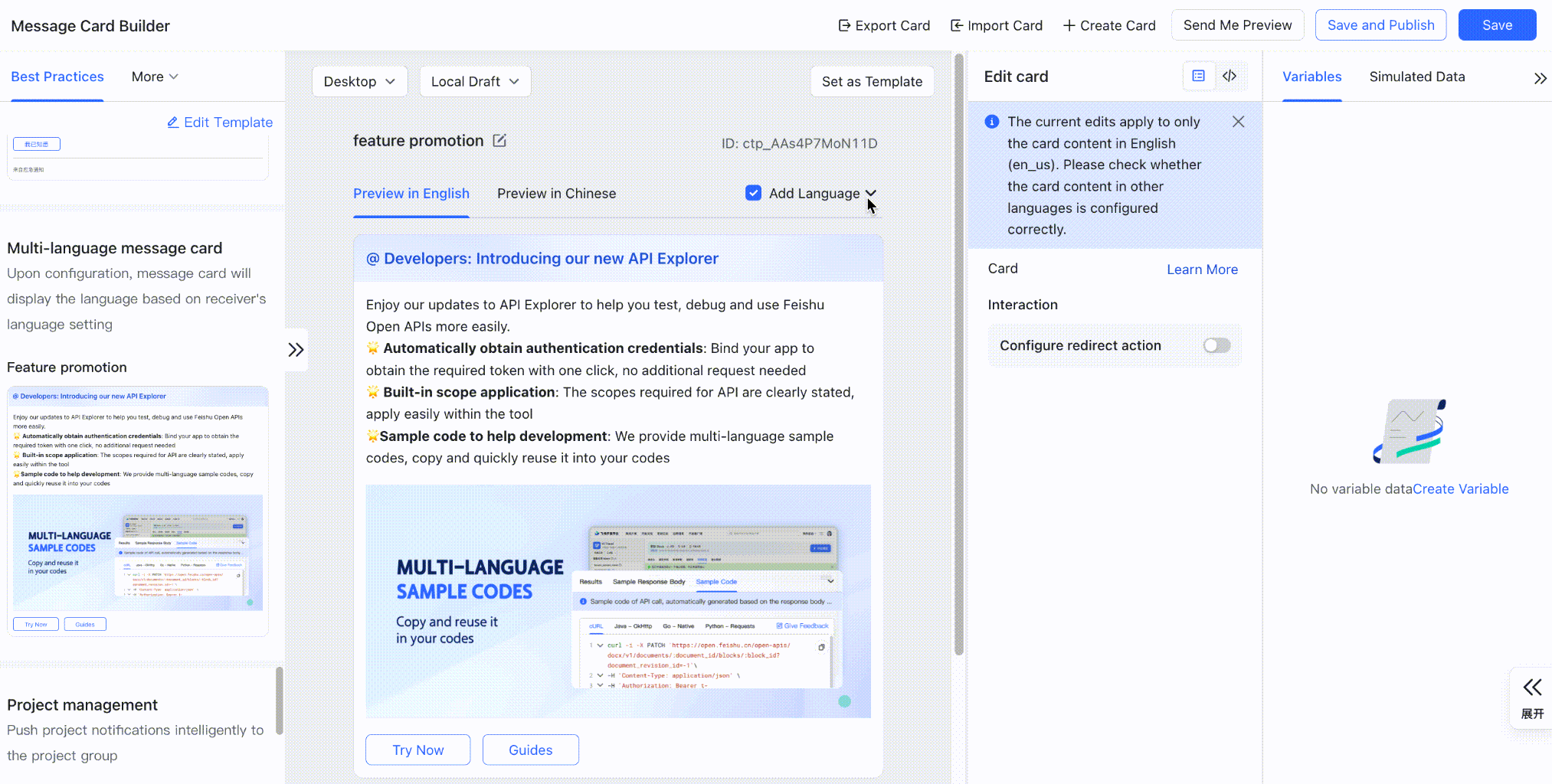The image size is (1552, 784).
Task: Click the Edit Template pencil icon
Action: [x=173, y=122]
